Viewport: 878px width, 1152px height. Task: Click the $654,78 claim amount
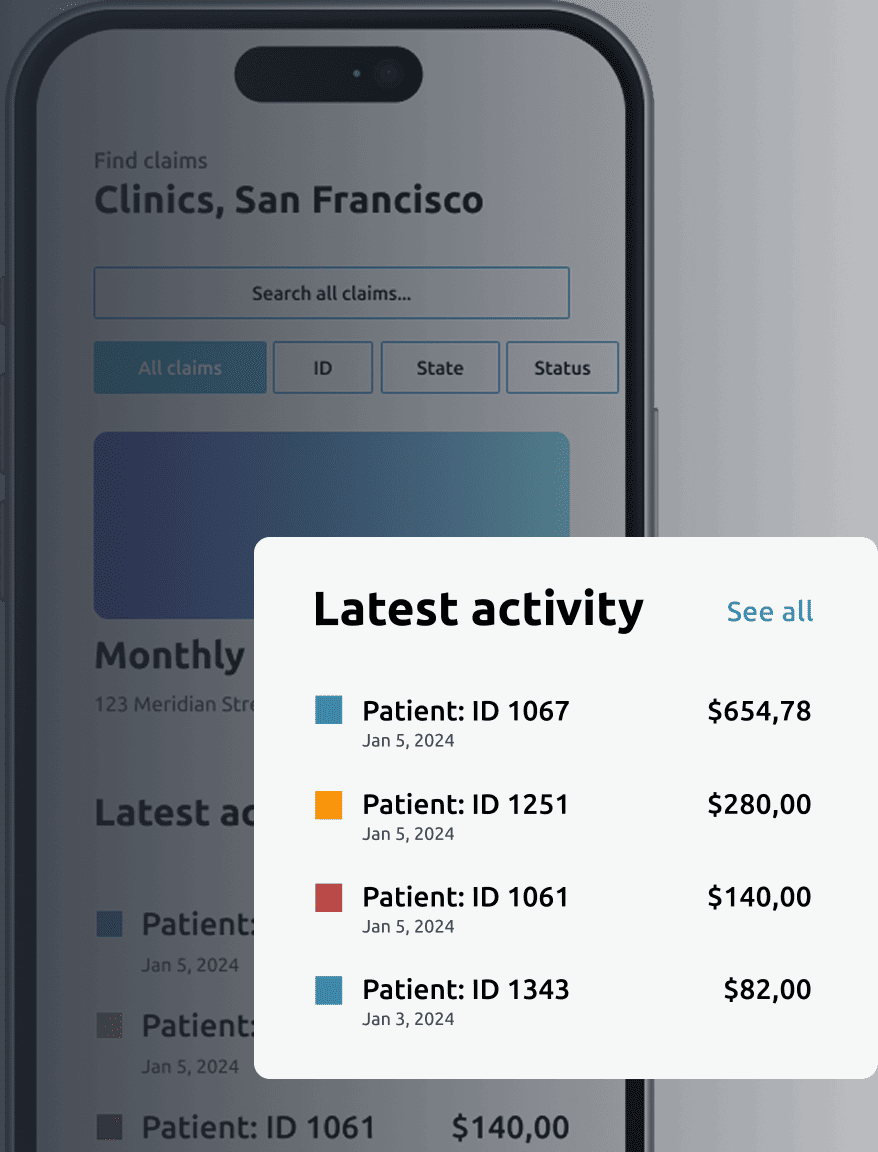[x=759, y=711]
